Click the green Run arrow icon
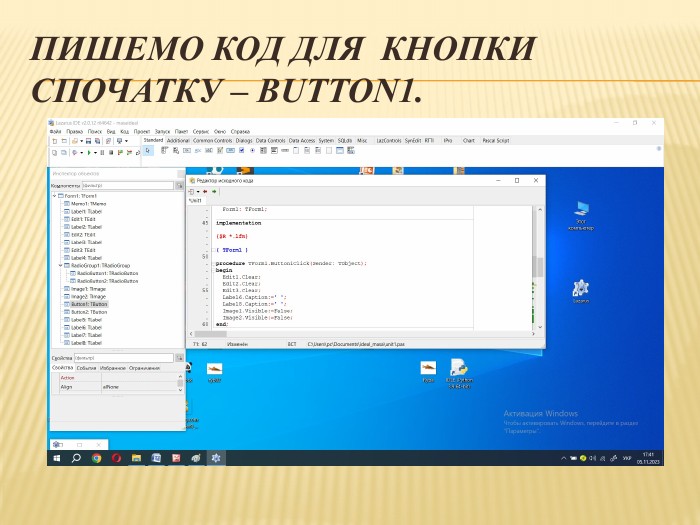Image resolution: width=700 pixels, height=525 pixels. click(89, 153)
